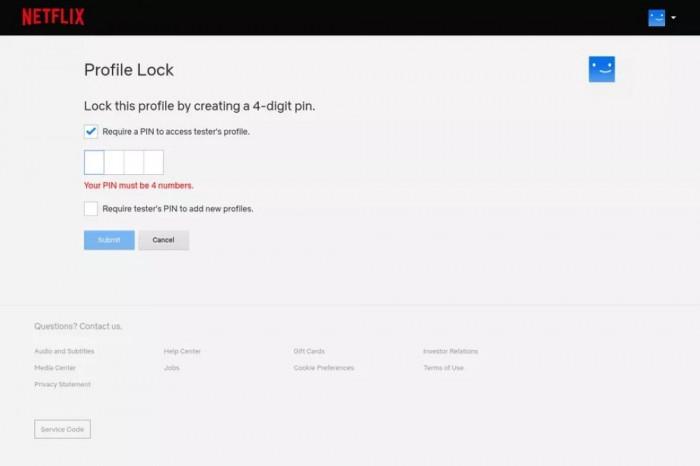Expand the account dropdown arrow
The height and width of the screenshot is (466, 700).
pyautogui.click(x=673, y=18)
